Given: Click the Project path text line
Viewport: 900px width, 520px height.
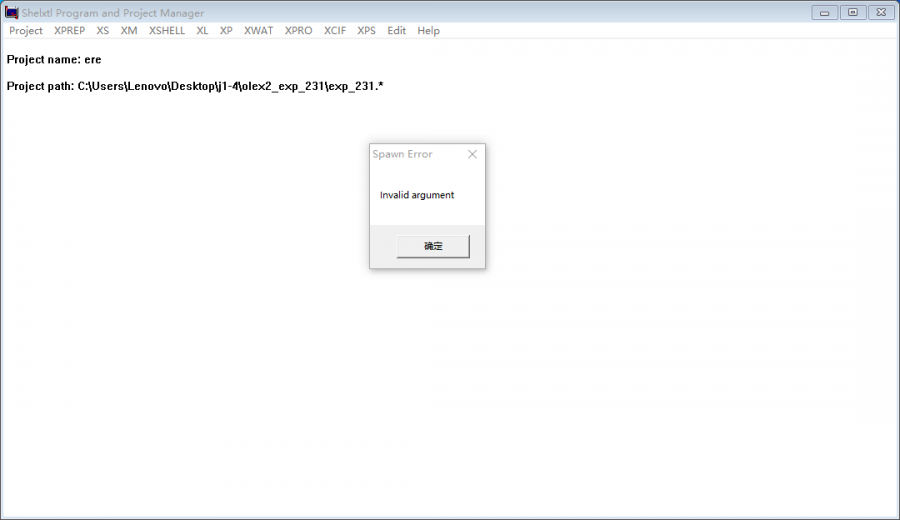Looking at the screenshot, I should 195,86.
